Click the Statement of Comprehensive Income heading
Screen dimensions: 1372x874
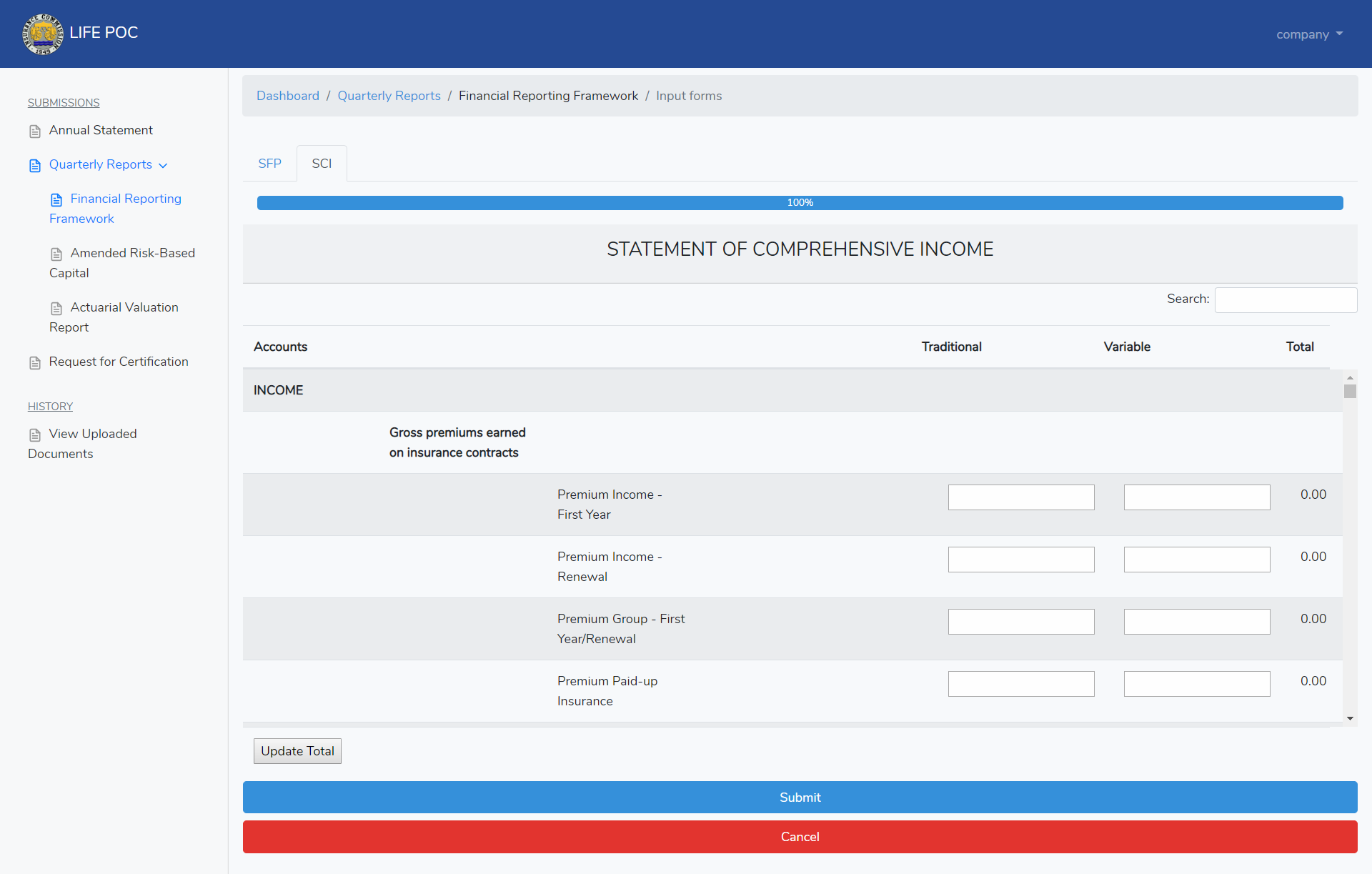point(800,249)
